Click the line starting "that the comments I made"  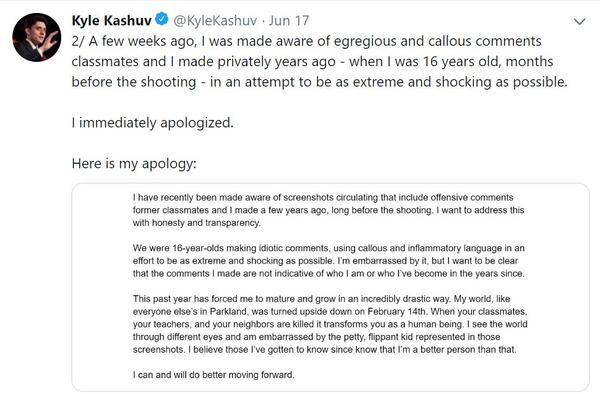(329, 274)
